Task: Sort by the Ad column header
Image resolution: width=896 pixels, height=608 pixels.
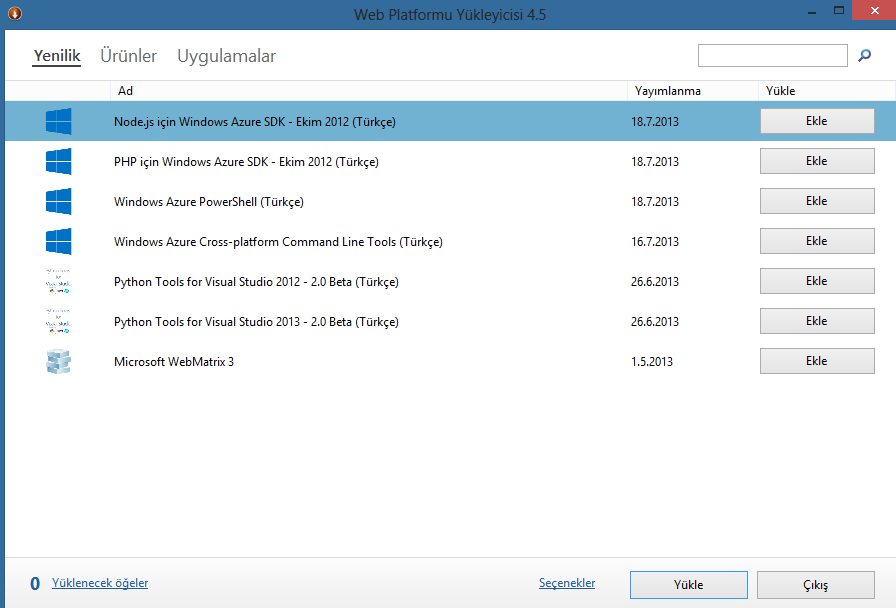Action: (369, 91)
